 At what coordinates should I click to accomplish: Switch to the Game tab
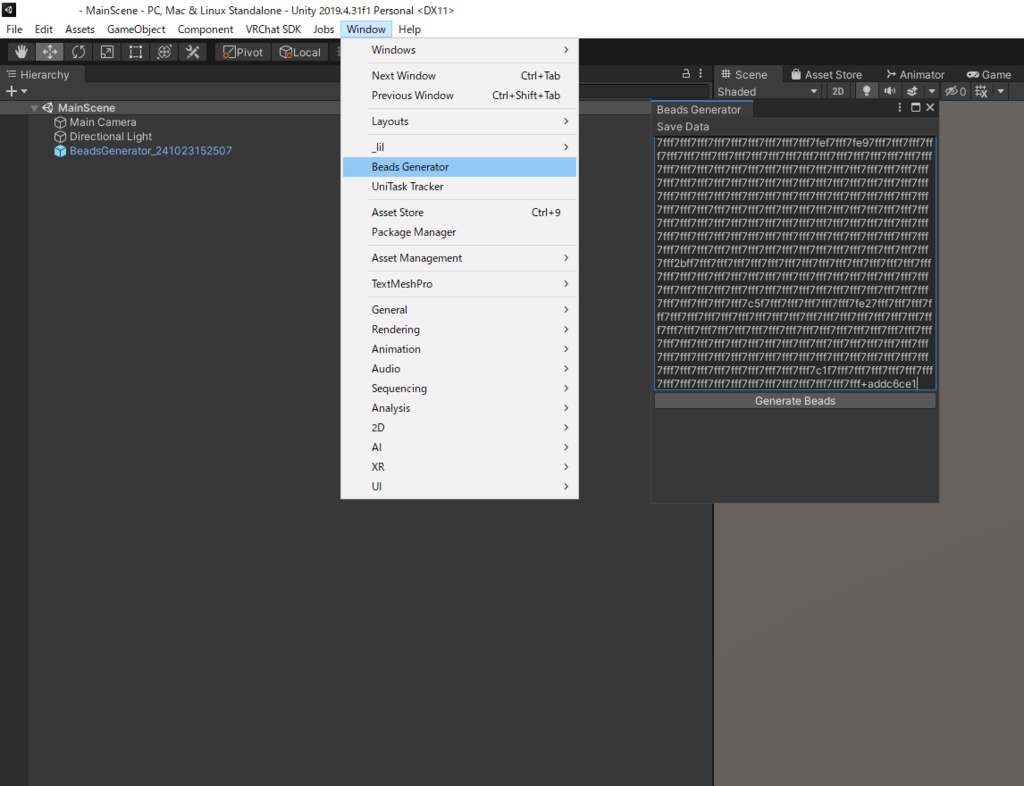[989, 74]
